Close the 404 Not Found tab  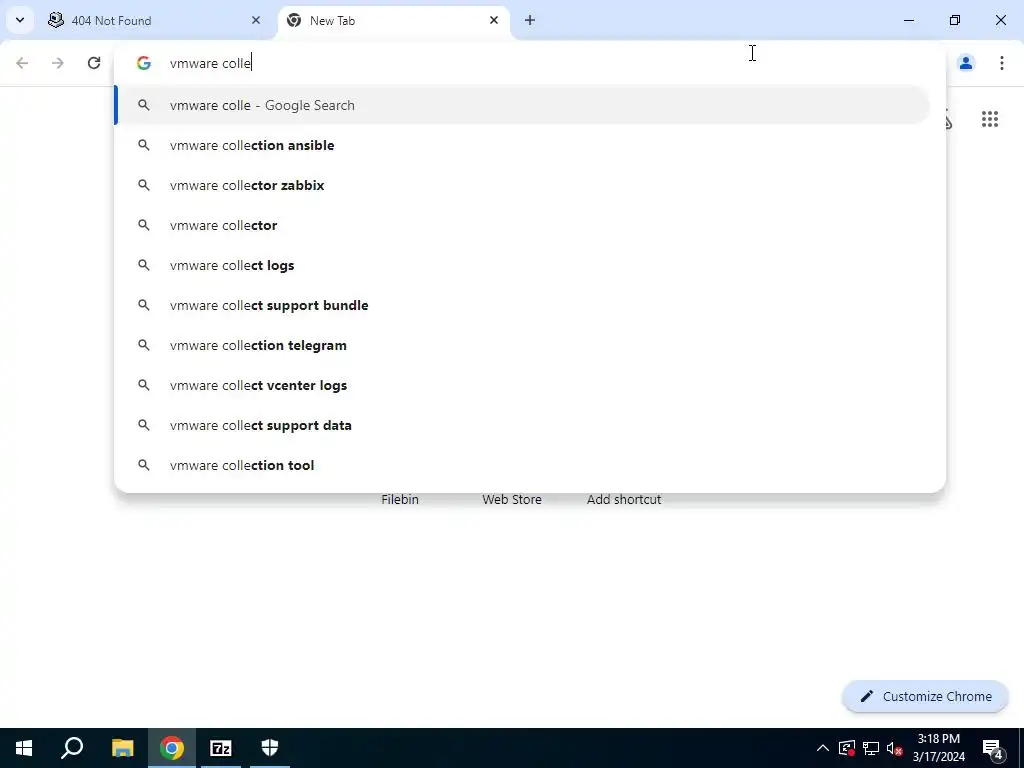pos(256,20)
